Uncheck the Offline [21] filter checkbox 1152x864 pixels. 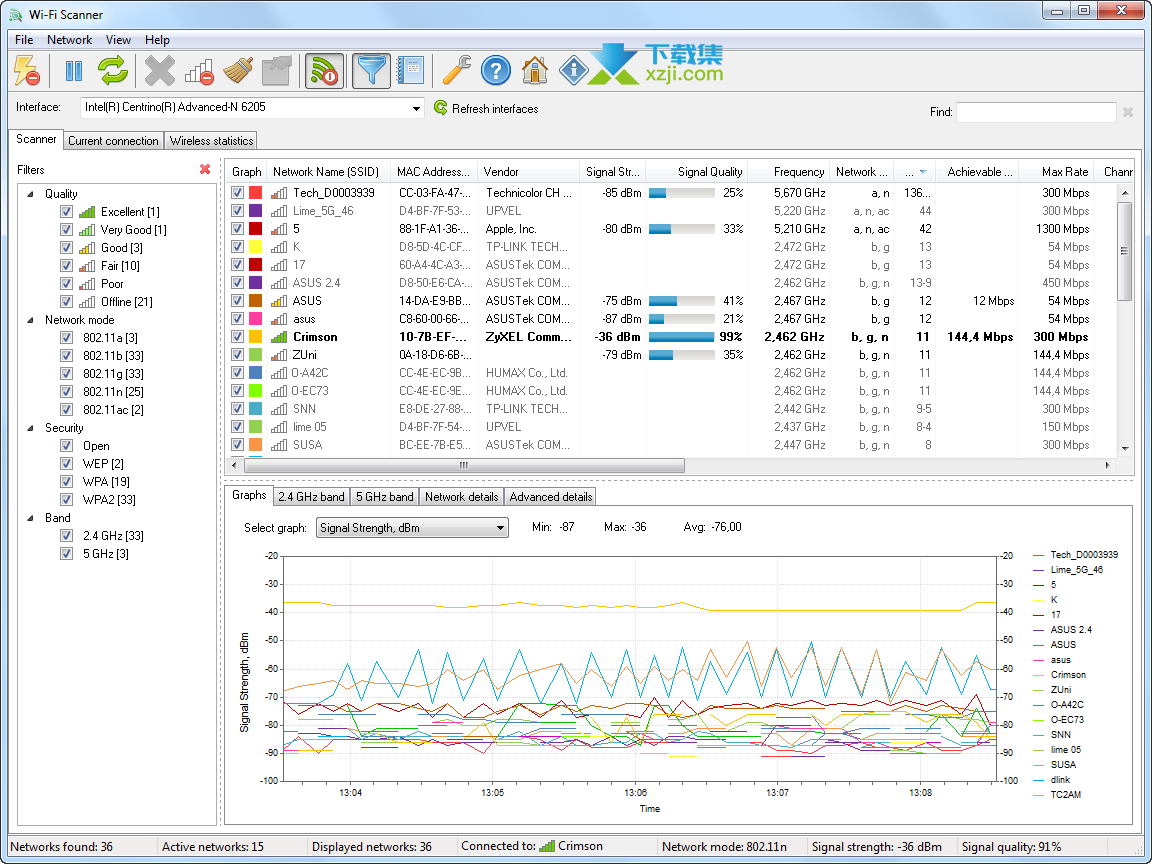click(x=66, y=302)
